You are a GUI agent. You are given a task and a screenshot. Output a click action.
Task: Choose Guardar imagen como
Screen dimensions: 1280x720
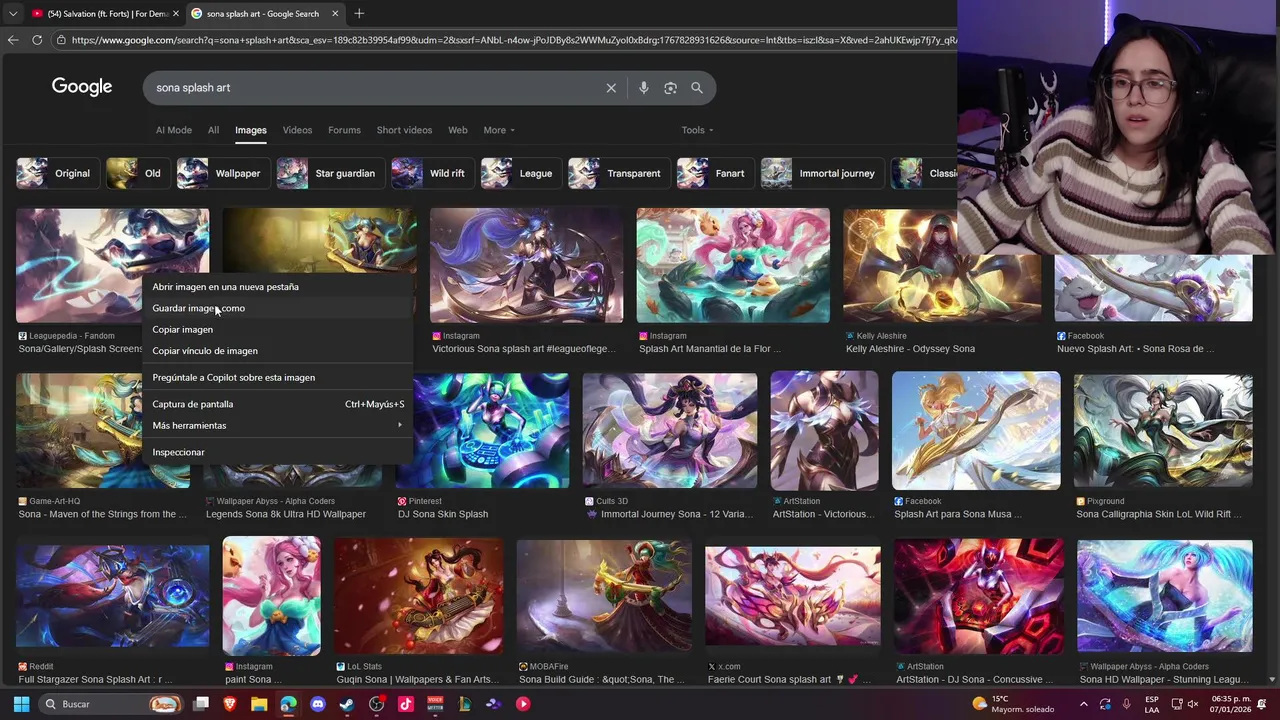coord(277,308)
